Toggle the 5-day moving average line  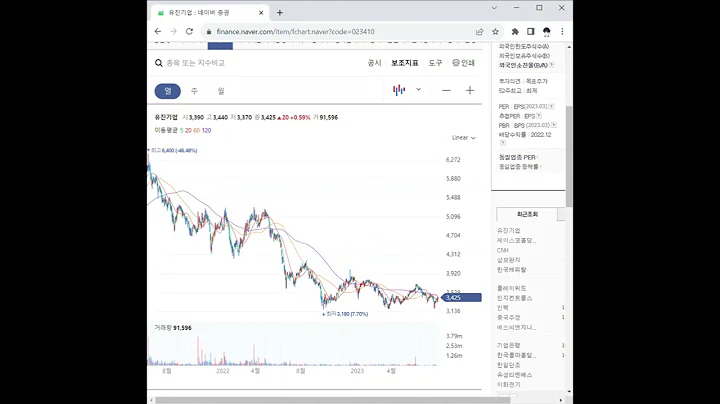(181, 130)
